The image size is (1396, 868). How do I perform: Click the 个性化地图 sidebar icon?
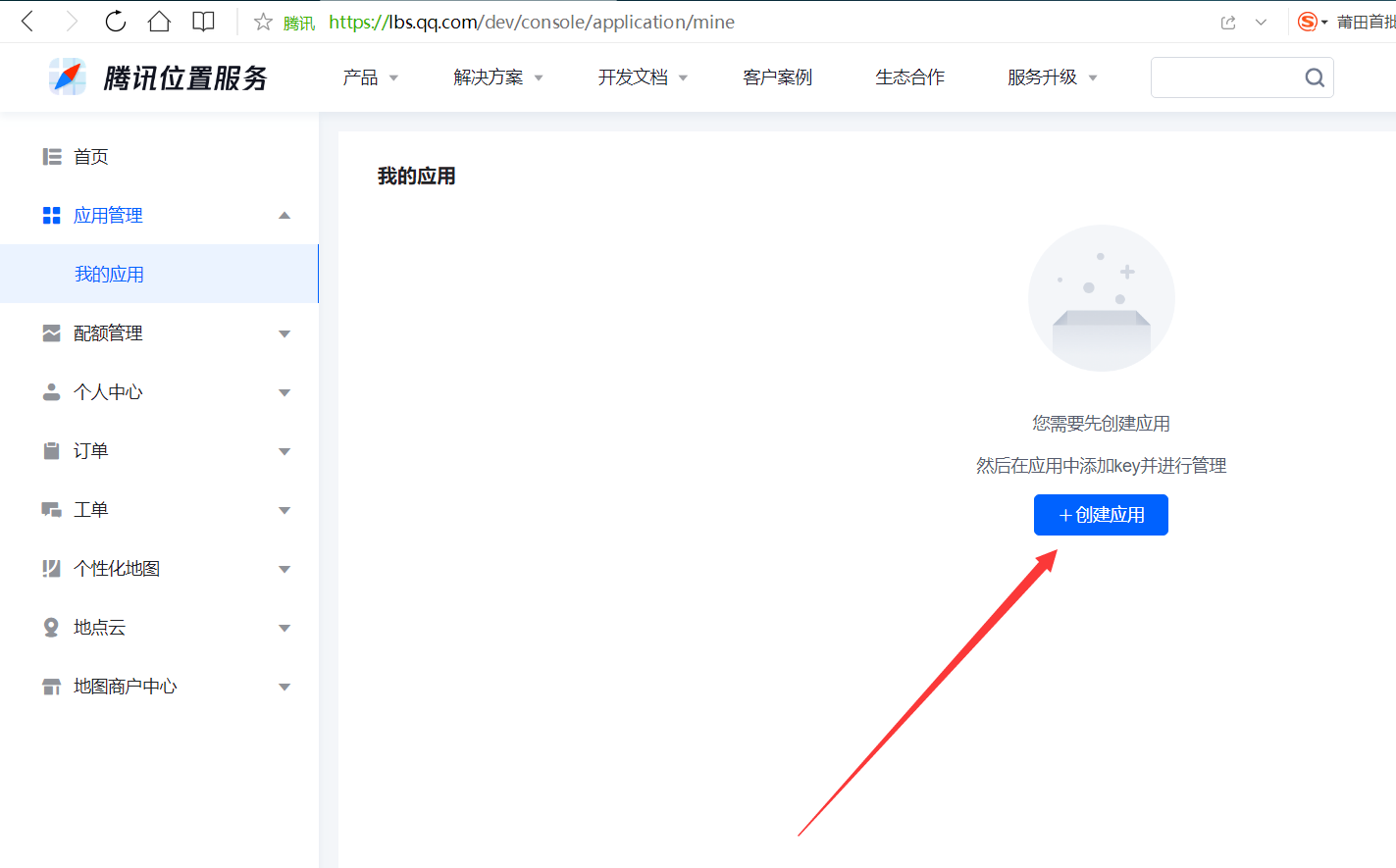click(51, 568)
